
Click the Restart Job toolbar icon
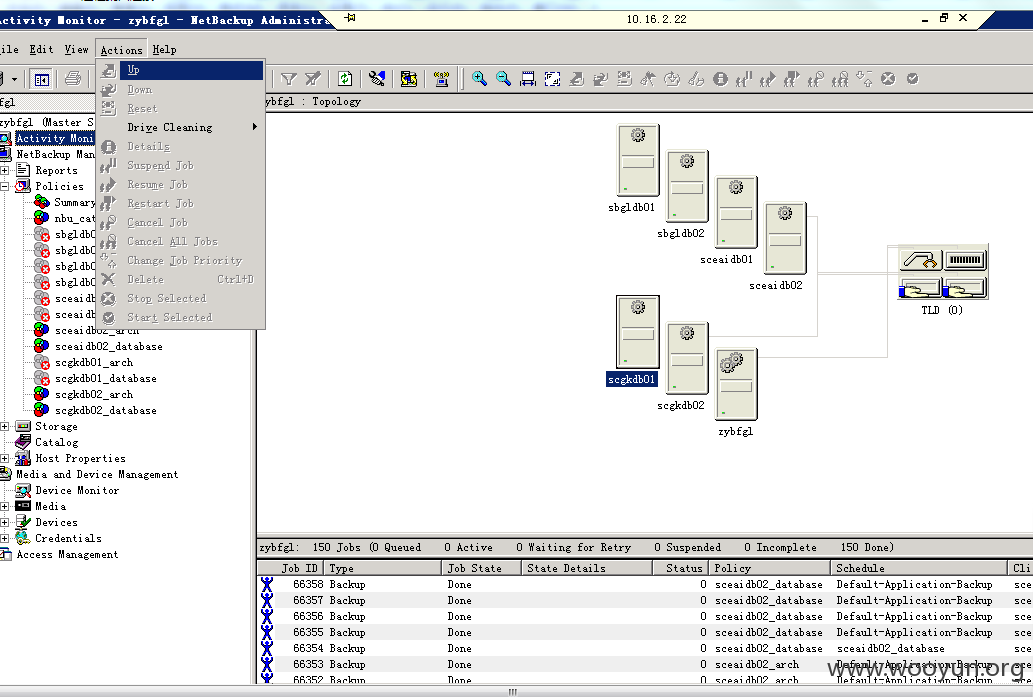point(791,79)
